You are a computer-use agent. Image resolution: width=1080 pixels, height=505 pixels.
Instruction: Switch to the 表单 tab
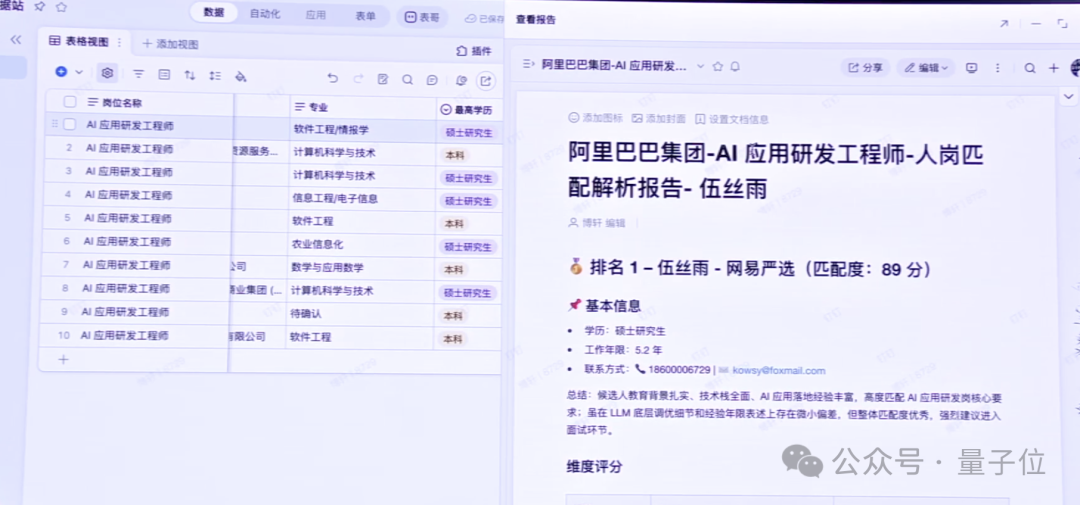pos(365,16)
